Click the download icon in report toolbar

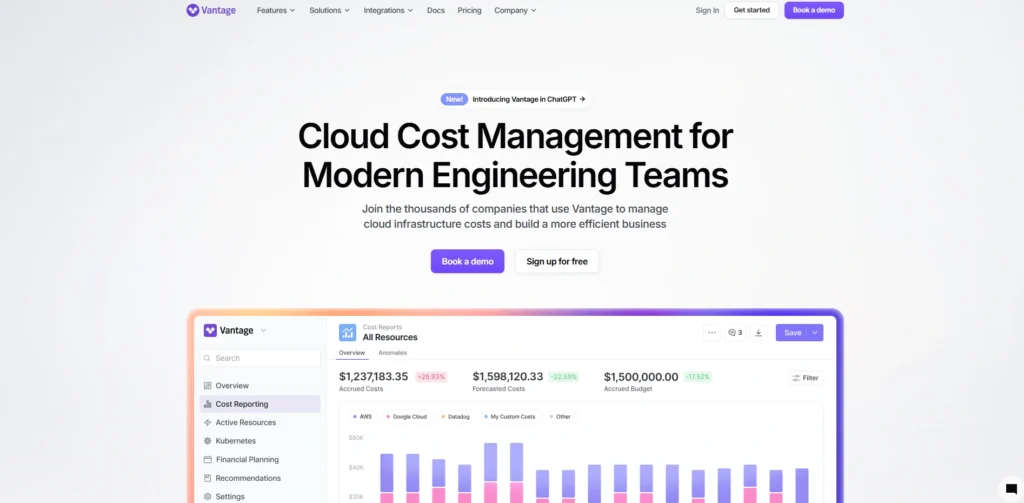click(758, 333)
